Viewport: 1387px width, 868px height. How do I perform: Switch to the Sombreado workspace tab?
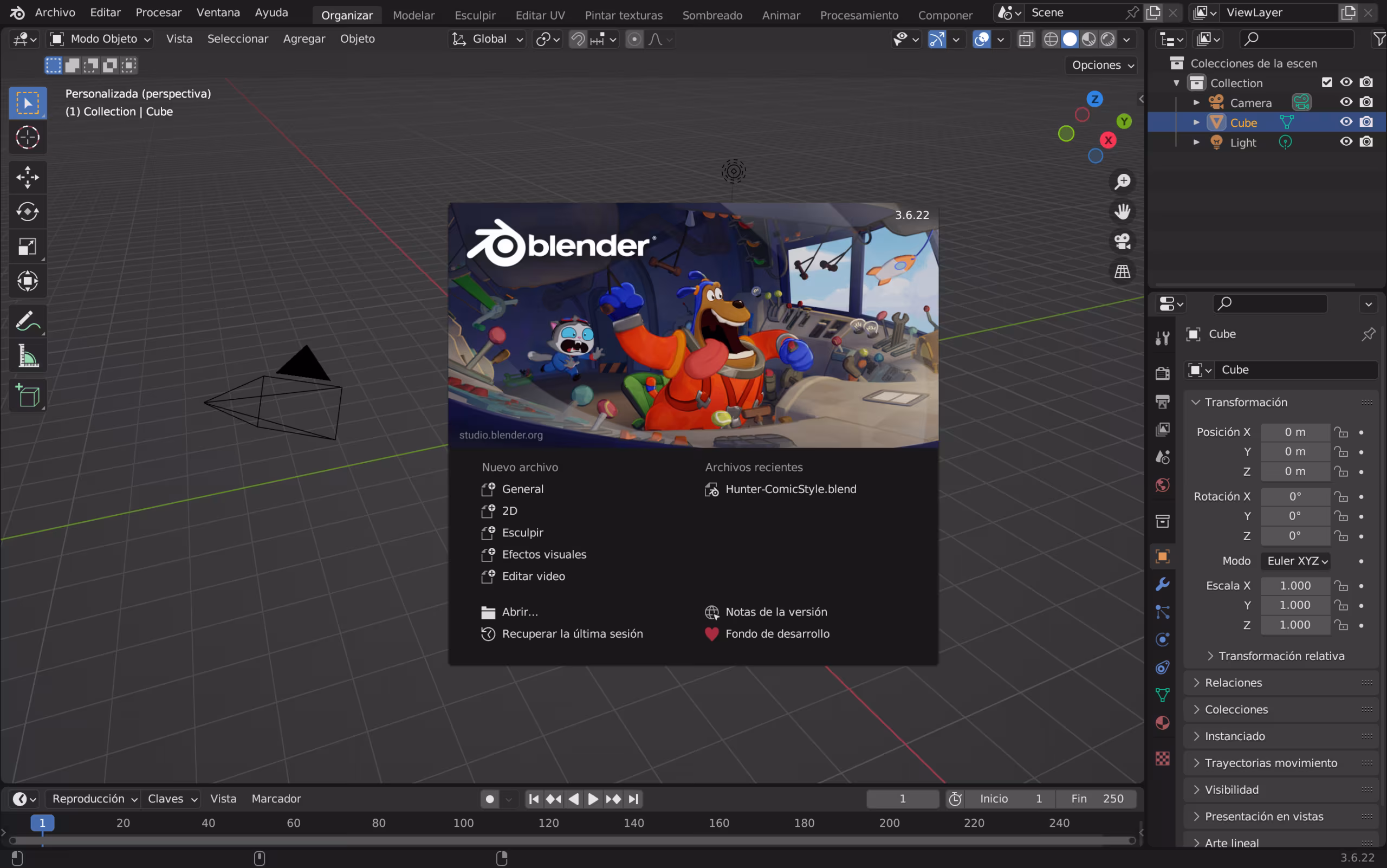click(712, 16)
